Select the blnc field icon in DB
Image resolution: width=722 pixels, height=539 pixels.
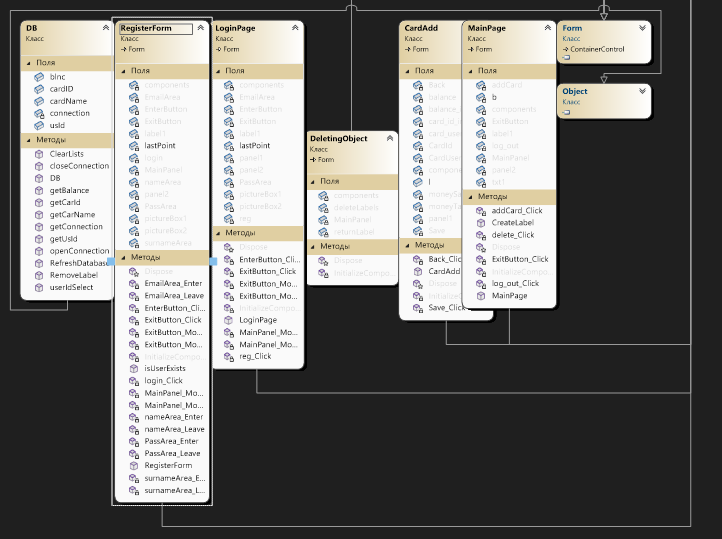tap(39, 77)
